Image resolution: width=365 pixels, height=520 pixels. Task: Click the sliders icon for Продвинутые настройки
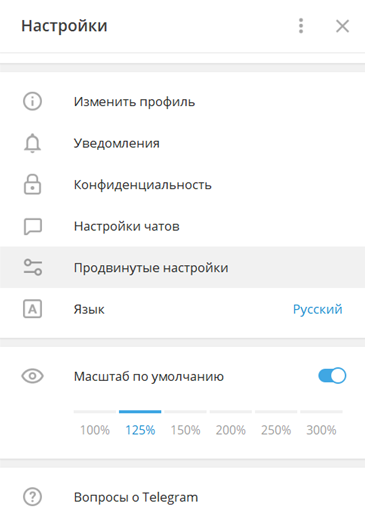click(x=33, y=267)
